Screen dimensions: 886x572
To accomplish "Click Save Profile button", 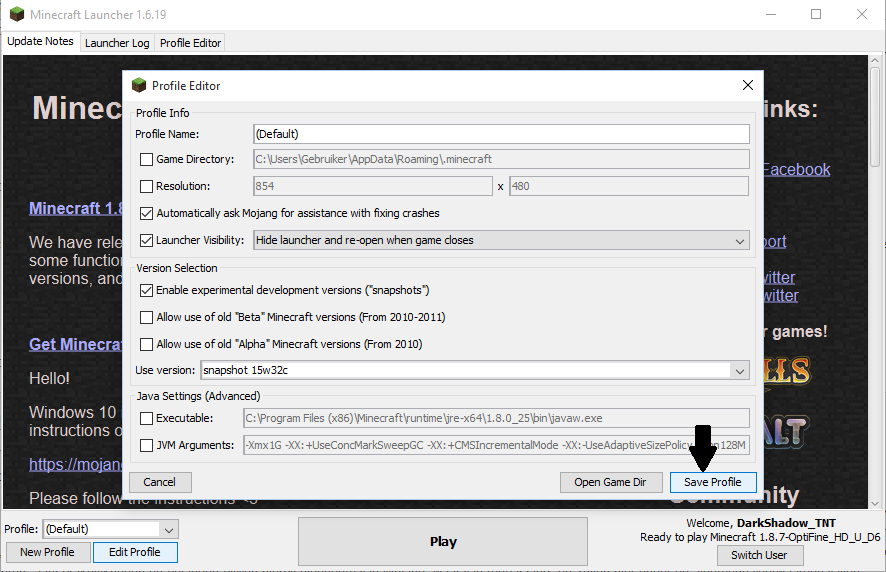I will point(713,482).
